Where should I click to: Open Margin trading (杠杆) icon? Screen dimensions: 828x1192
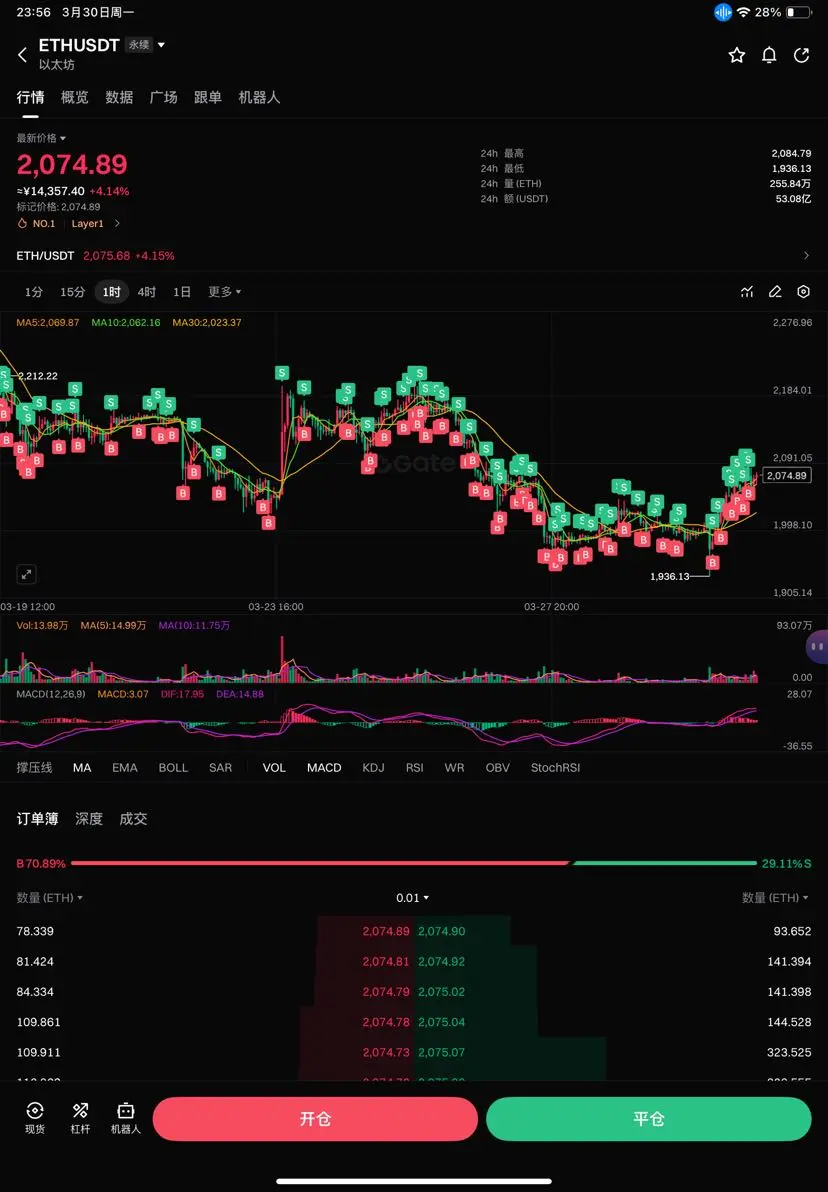coord(81,1118)
